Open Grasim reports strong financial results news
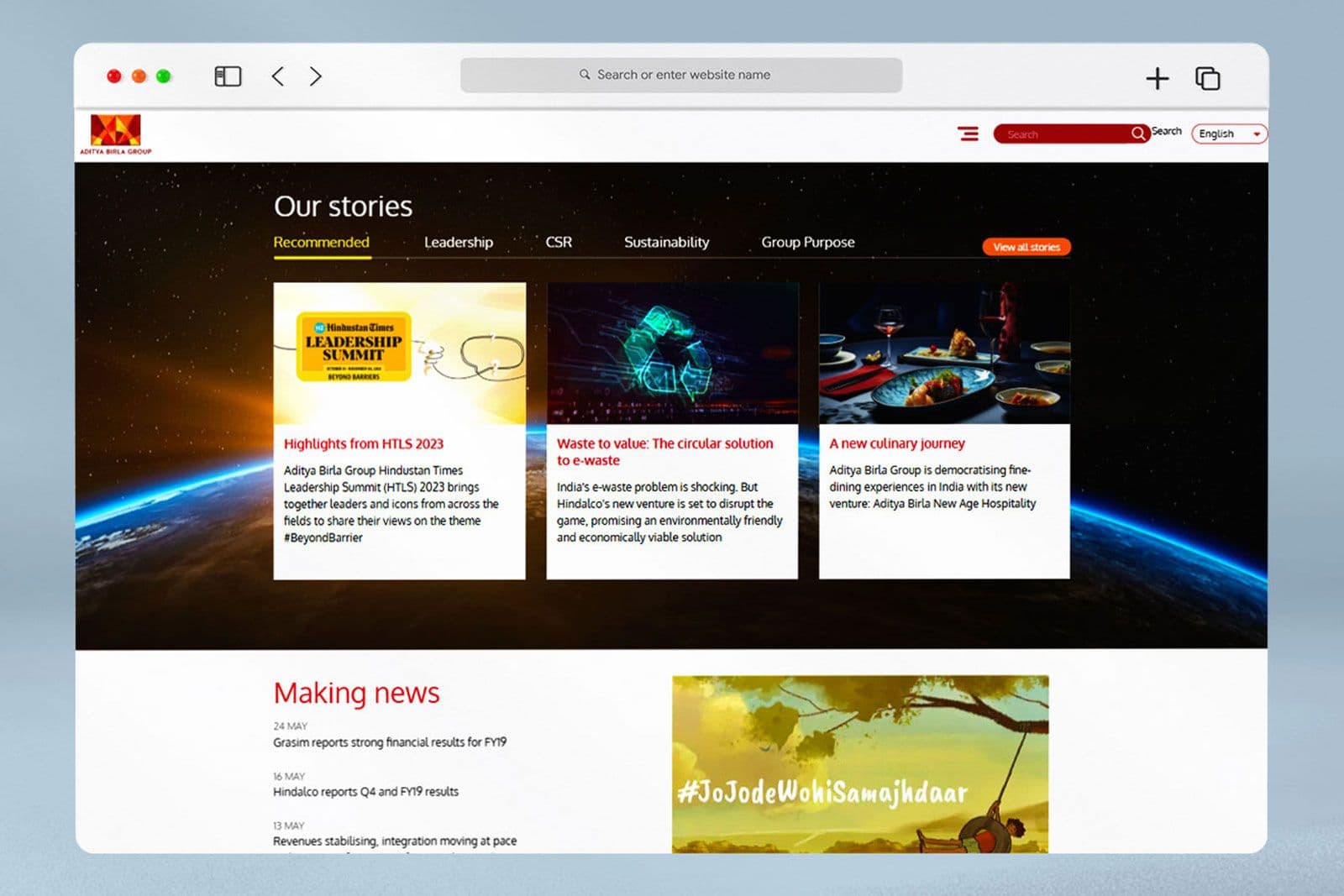This screenshot has height=896, width=1344. pos(390,742)
